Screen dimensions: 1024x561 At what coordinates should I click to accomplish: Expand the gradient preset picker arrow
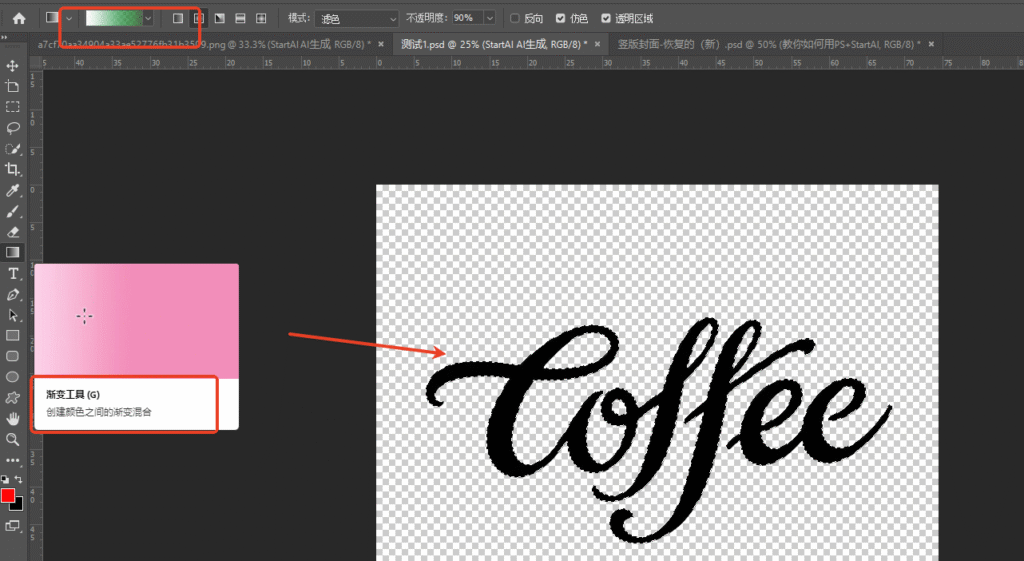(149, 18)
